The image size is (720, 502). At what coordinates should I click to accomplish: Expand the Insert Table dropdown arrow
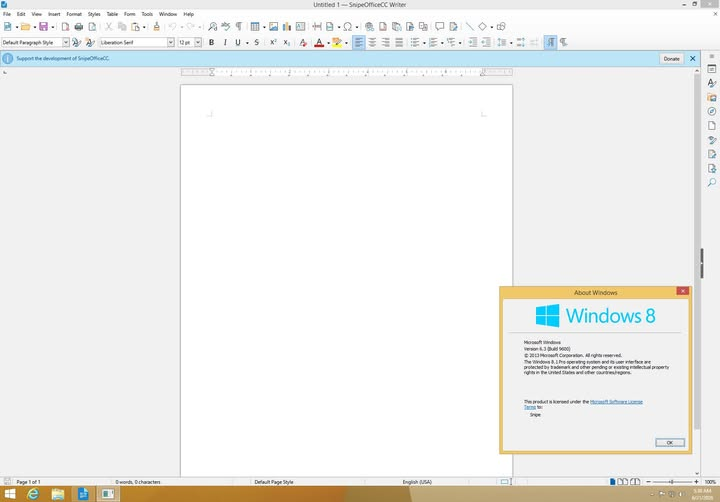point(264,27)
